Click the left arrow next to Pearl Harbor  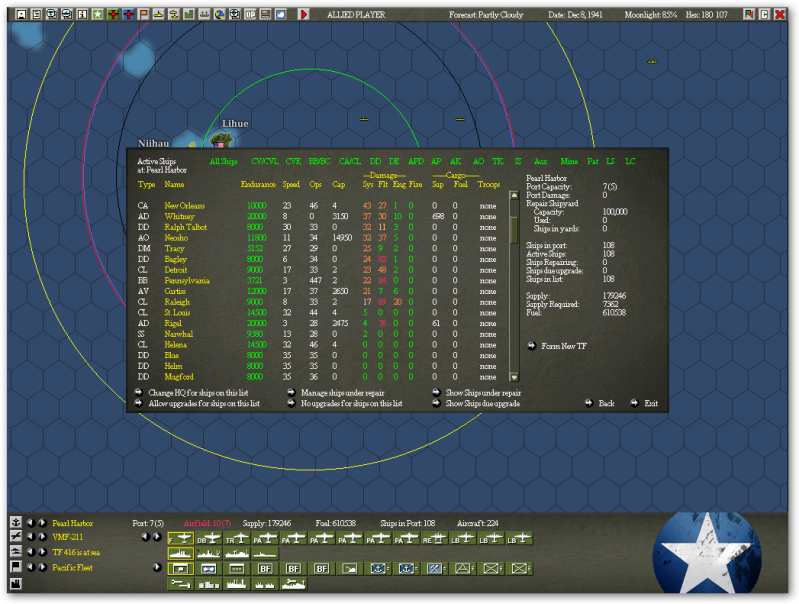31,522
